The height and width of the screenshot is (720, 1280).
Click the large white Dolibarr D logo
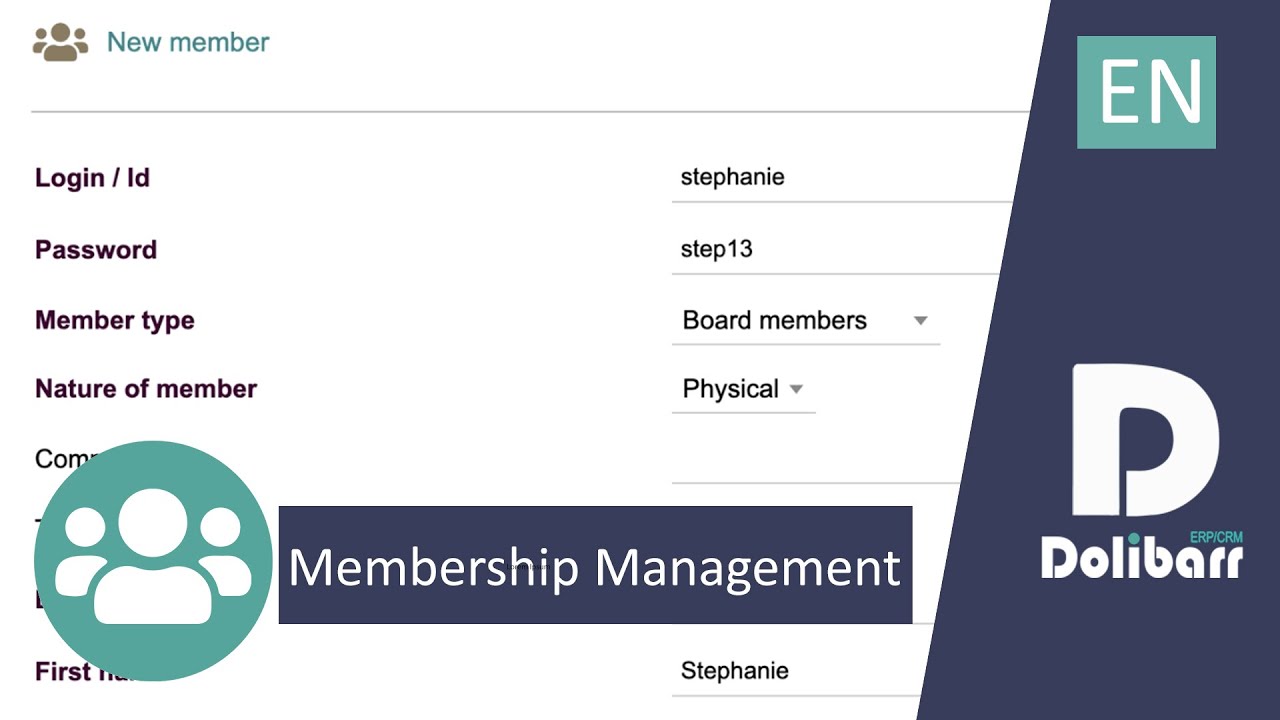point(1145,440)
